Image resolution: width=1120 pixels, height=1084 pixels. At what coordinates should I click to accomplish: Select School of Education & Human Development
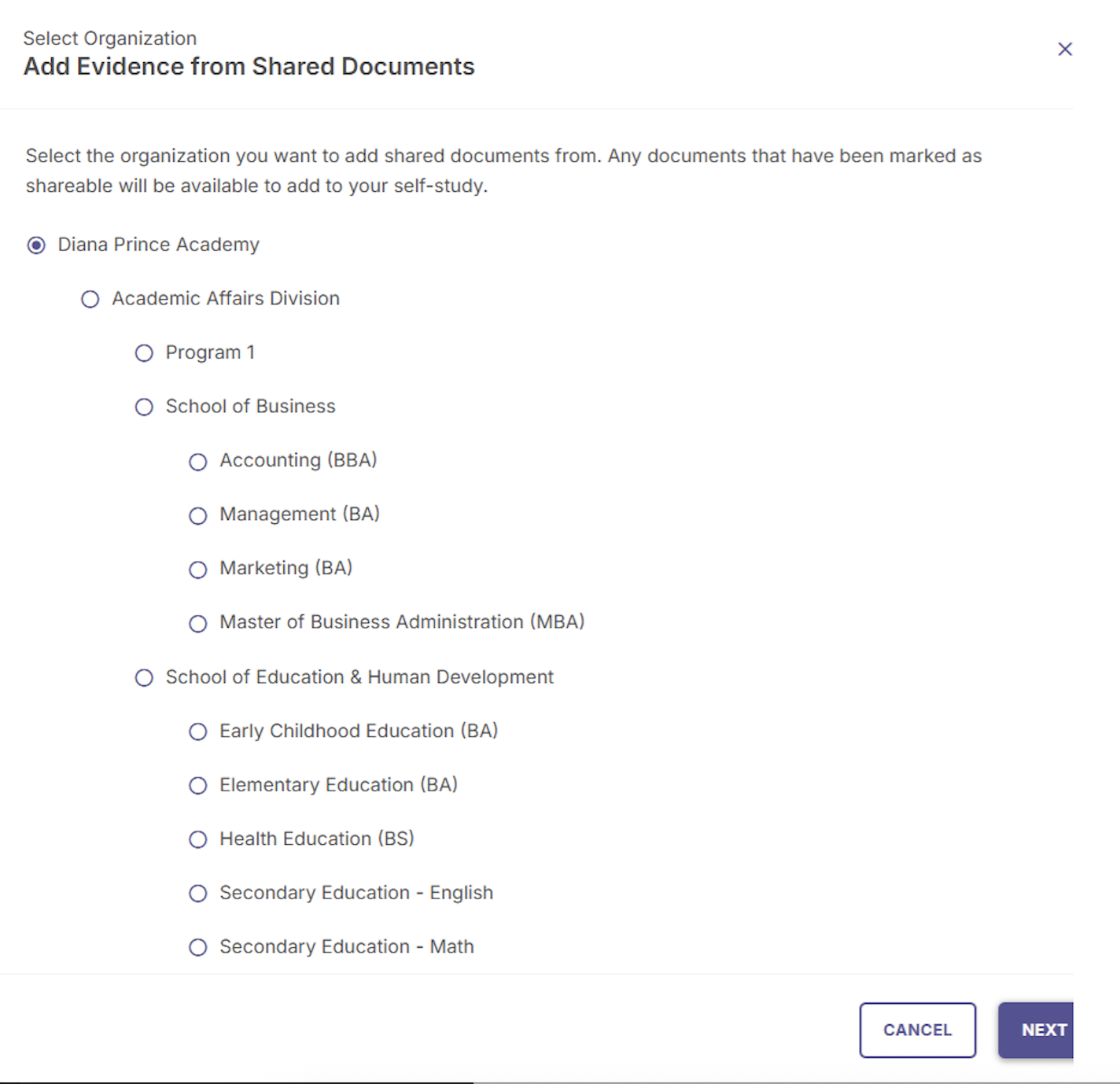[144, 677]
